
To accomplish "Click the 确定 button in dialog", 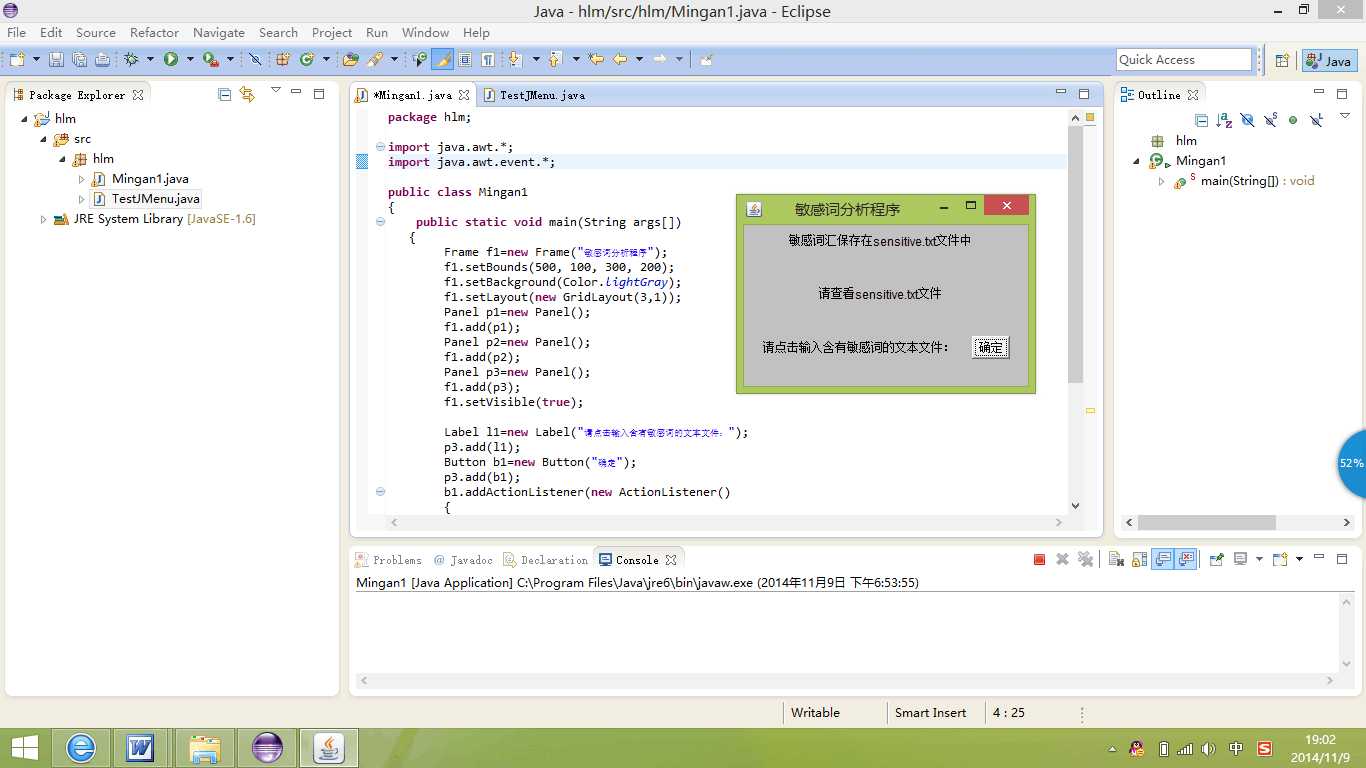I will pos(990,347).
